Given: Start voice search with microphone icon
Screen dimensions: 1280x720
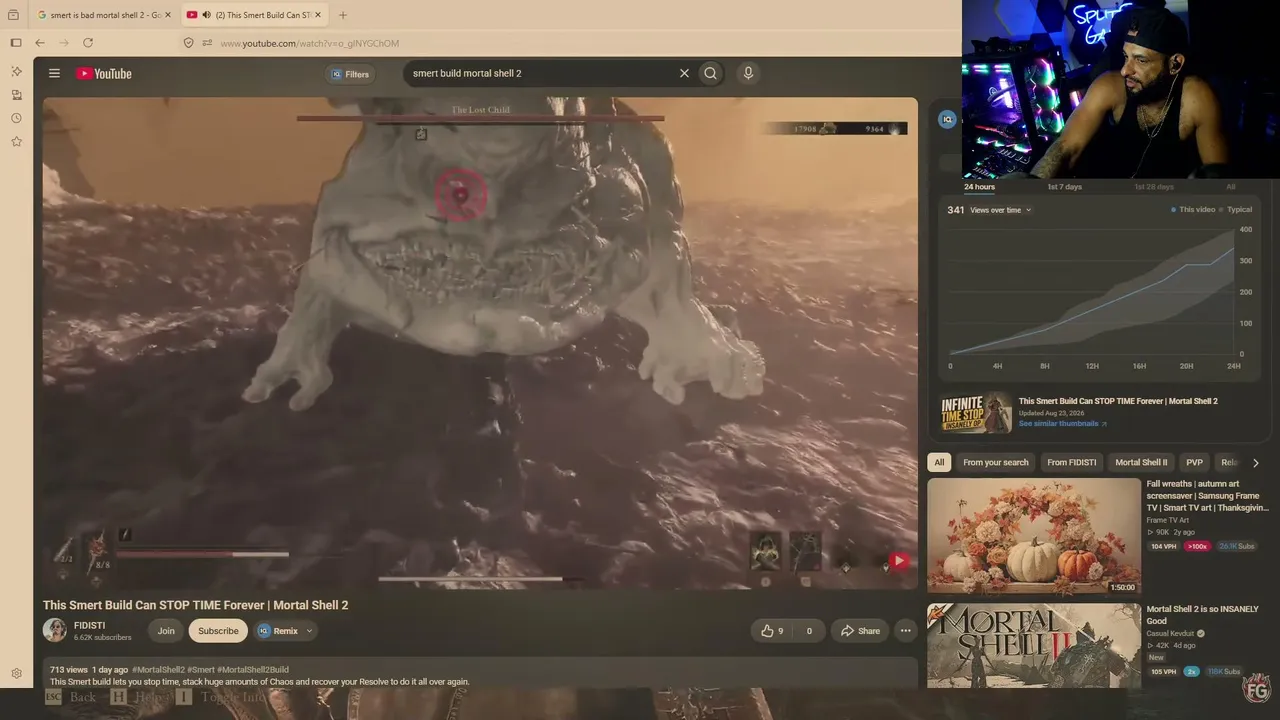Looking at the screenshot, I should pos(748,73).
